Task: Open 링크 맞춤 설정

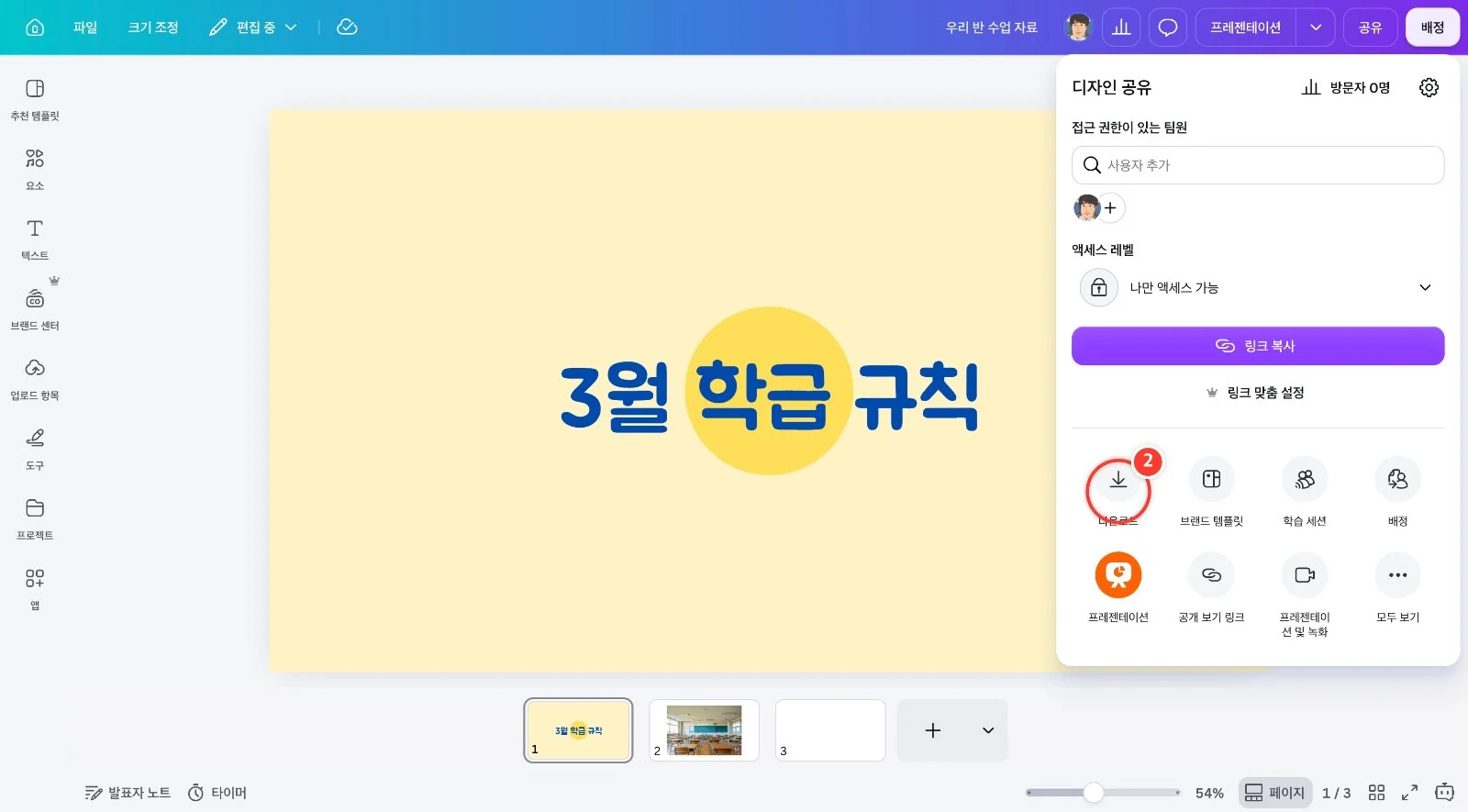Action: coord(1255,393)
